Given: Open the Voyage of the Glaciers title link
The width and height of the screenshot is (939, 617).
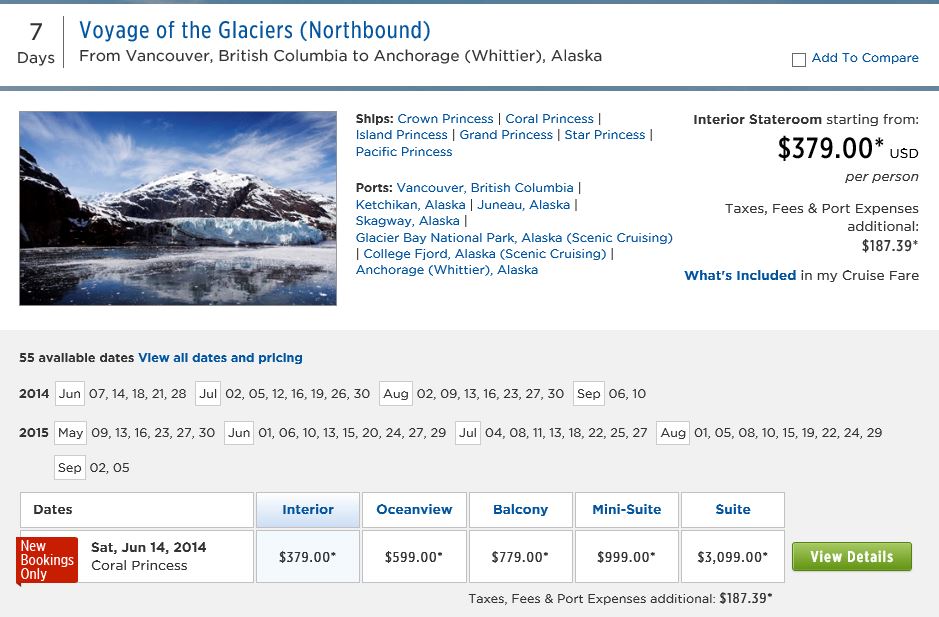Looking at the screenshot, I should click(255, 30).
